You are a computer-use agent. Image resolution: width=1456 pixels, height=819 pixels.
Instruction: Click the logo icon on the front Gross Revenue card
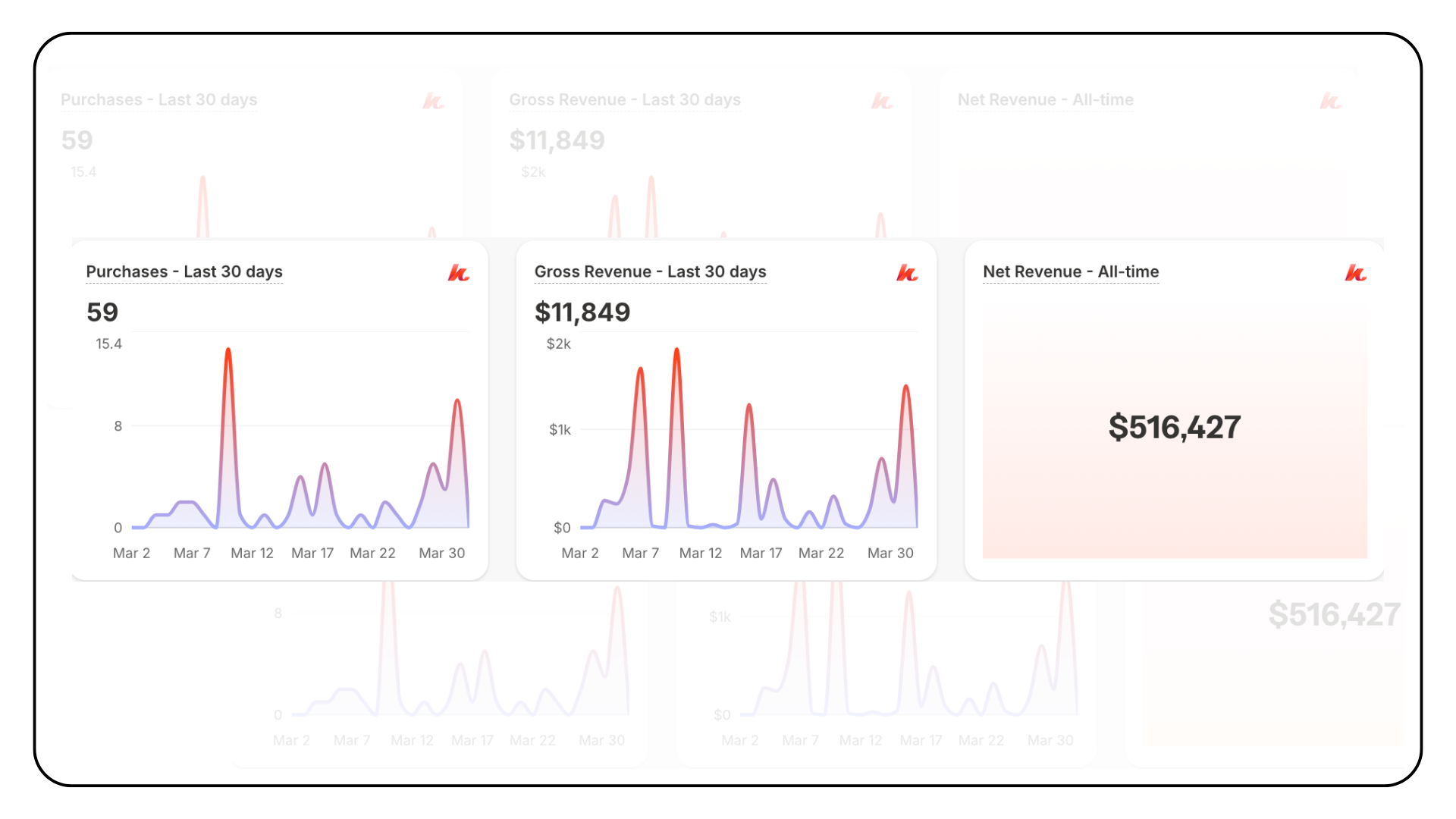[907, 273]
